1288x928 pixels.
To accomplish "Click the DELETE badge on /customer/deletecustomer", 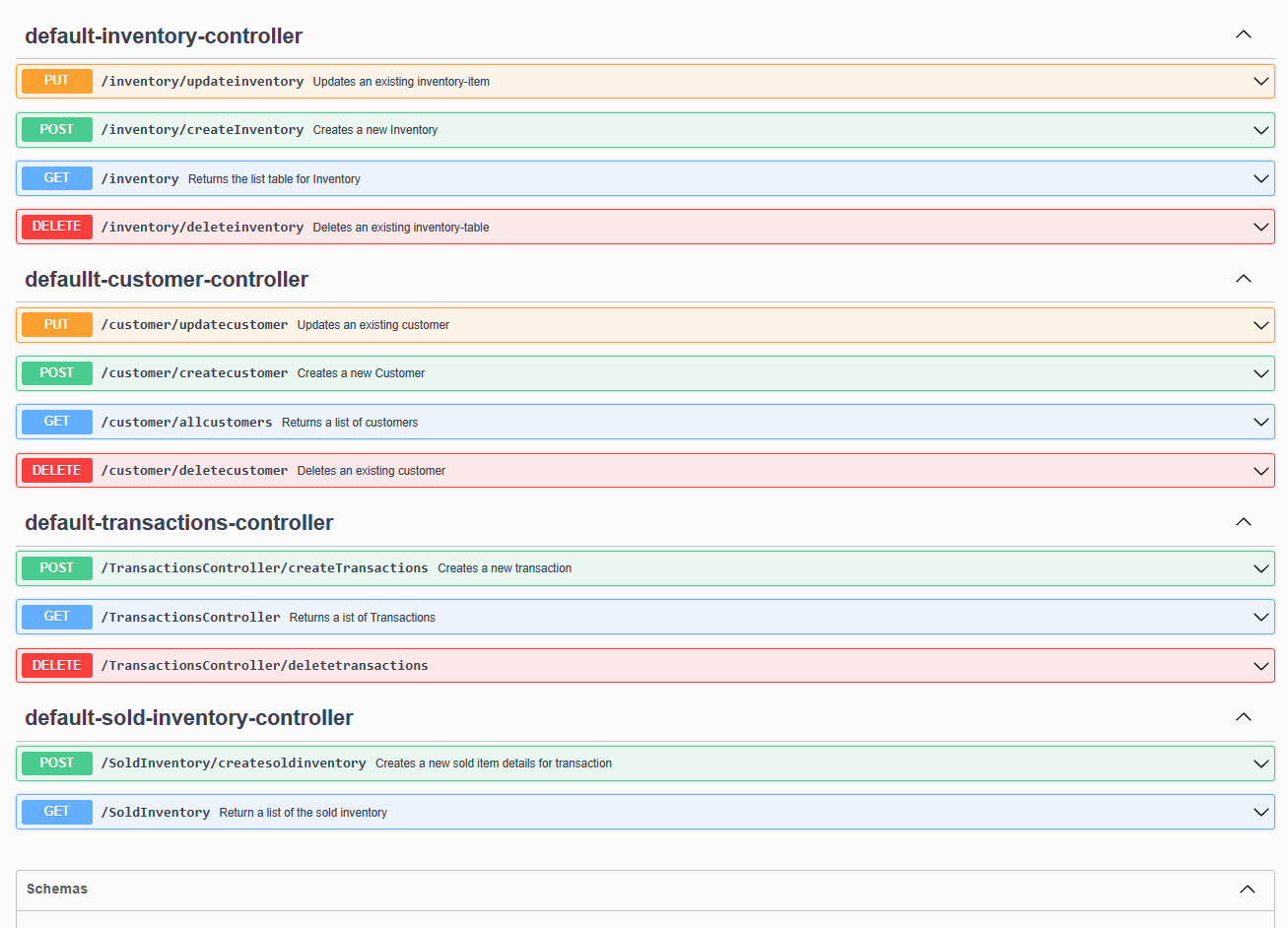I will (56, 470).
